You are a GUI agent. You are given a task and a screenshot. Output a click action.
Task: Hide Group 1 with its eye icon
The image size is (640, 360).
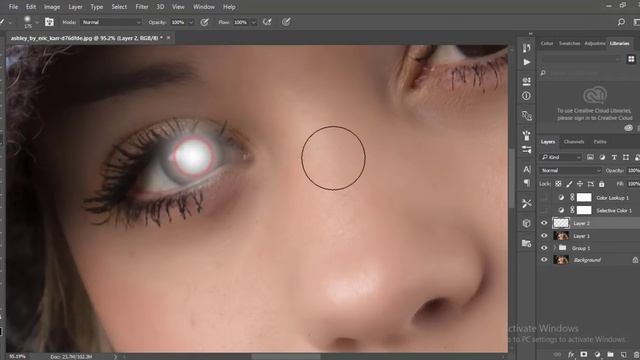544,248
